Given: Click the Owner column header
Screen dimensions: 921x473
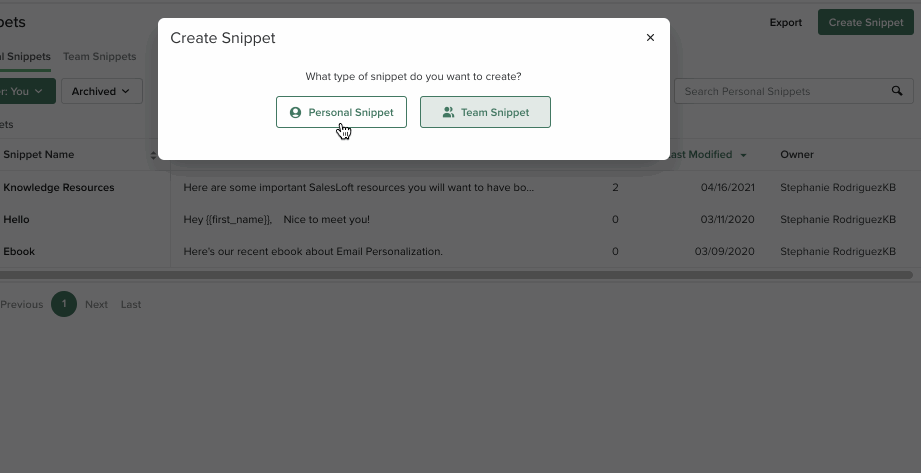Looking at the screenshot, I should [797, 155].
